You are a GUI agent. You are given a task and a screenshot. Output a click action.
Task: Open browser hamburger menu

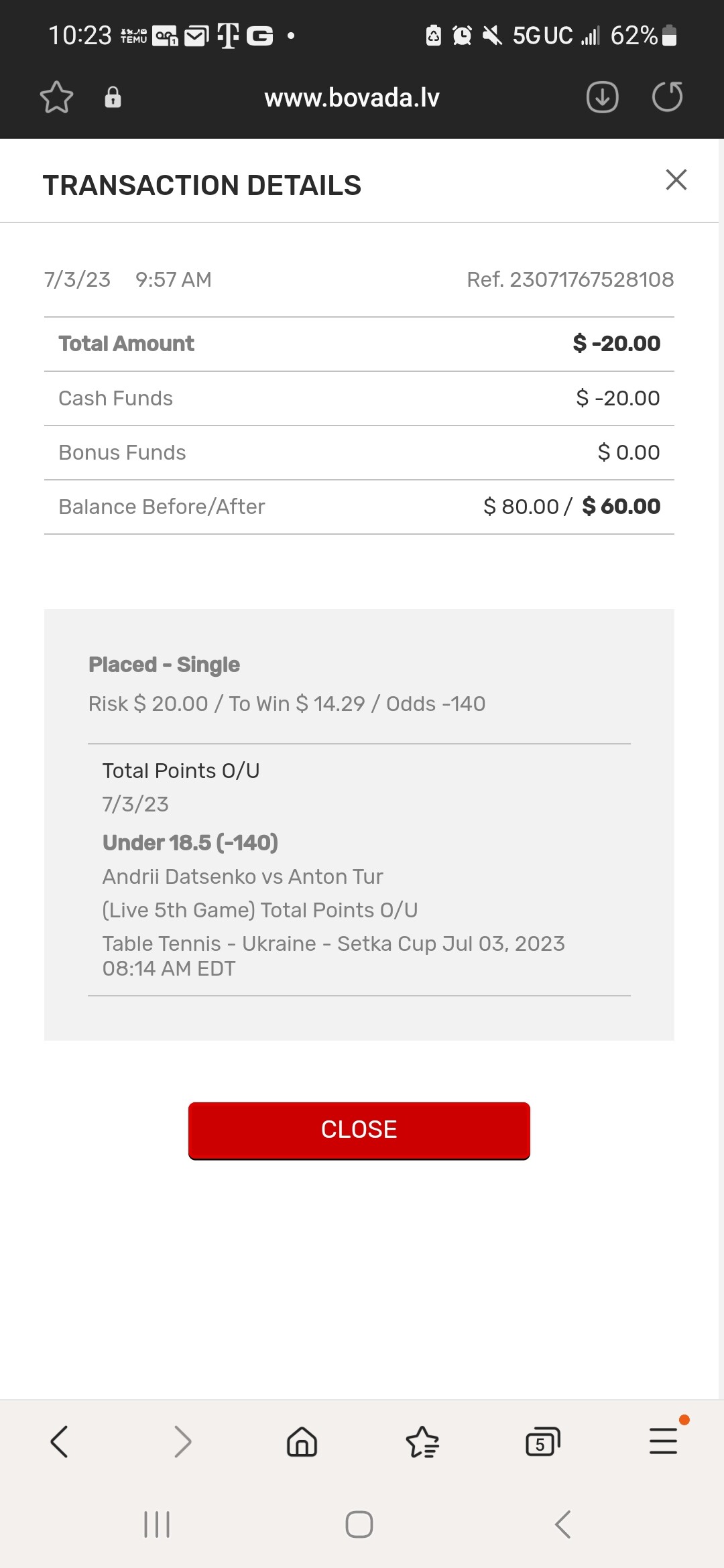click(x=663, y=1441)
